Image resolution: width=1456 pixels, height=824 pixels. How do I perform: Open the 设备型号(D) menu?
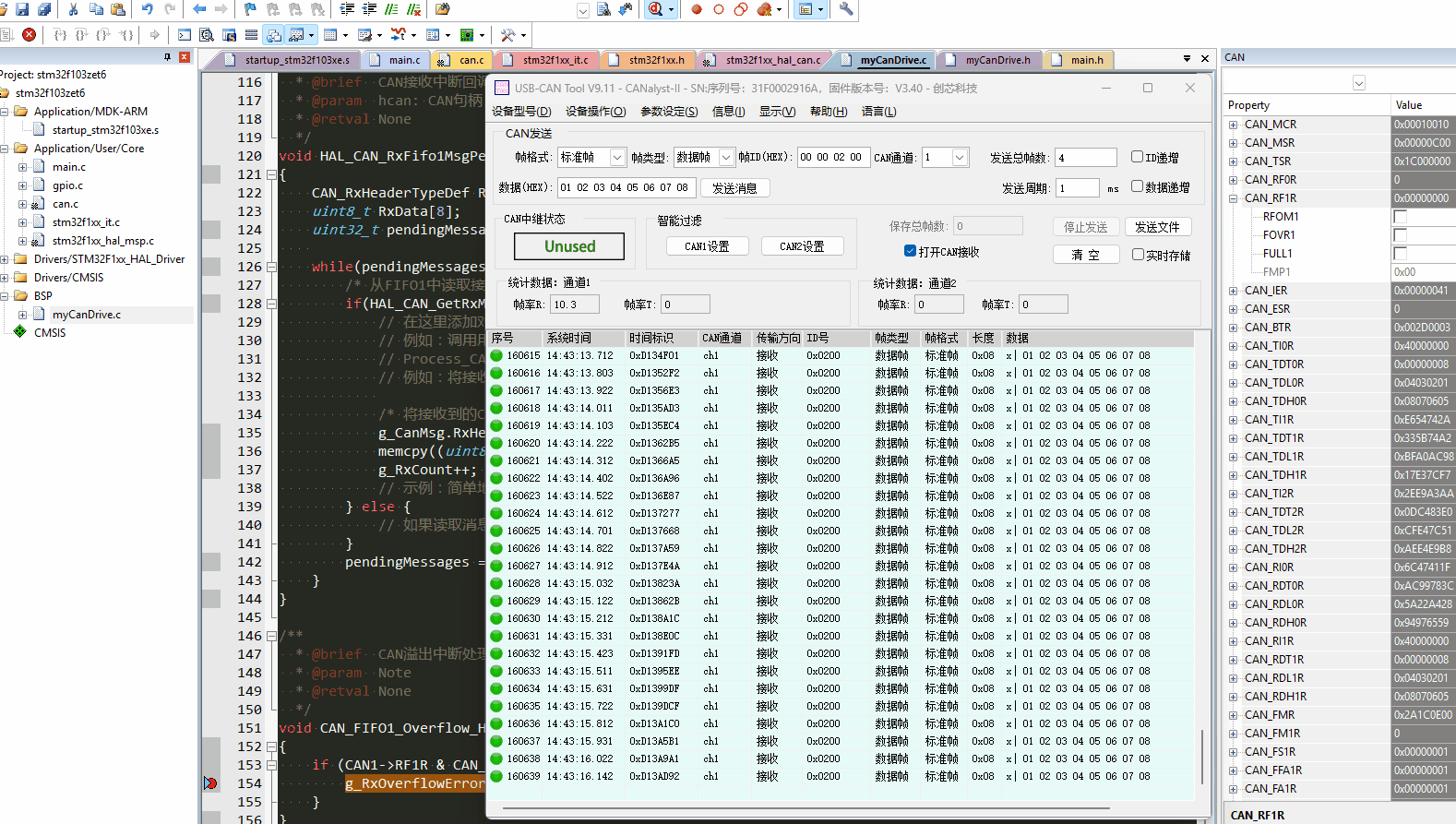(521, 112)
